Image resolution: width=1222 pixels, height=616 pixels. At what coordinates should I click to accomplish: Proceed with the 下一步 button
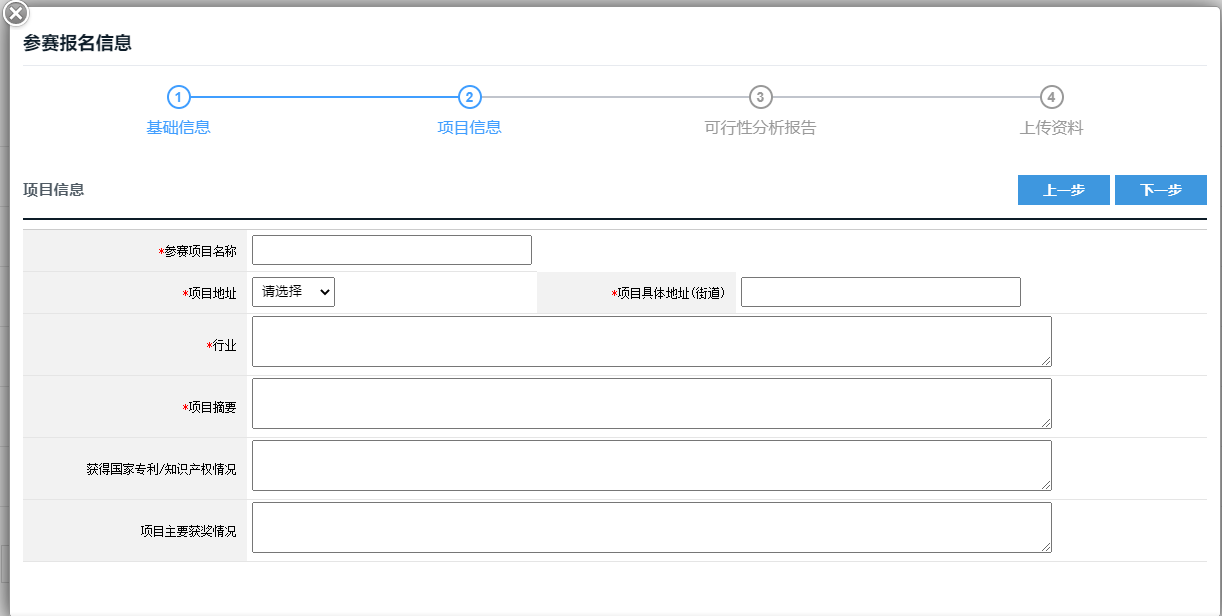1161,190
